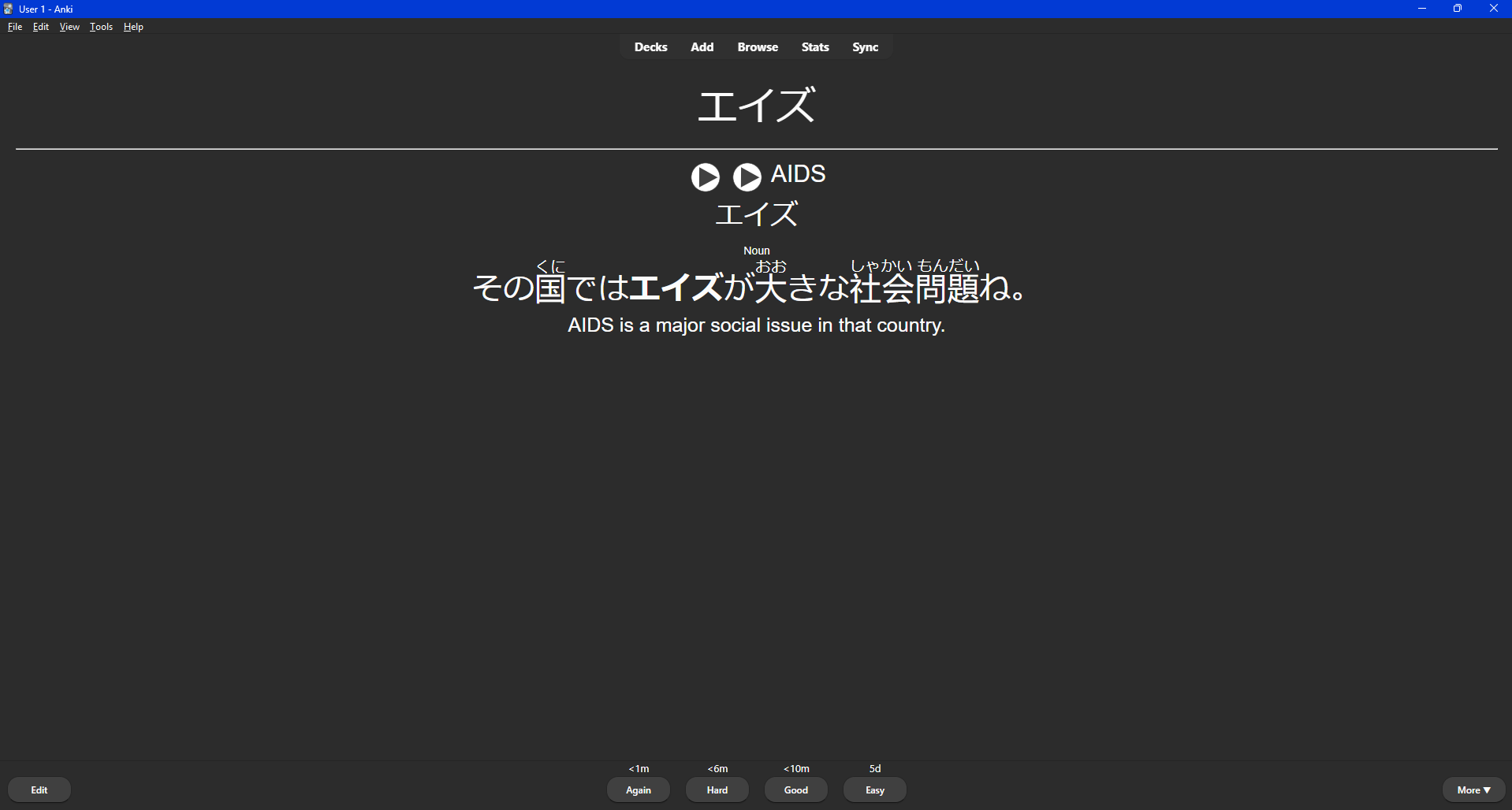This screenshot has height=810, width=1512.
Task: Show the Stats page
Action: (815, 47)
